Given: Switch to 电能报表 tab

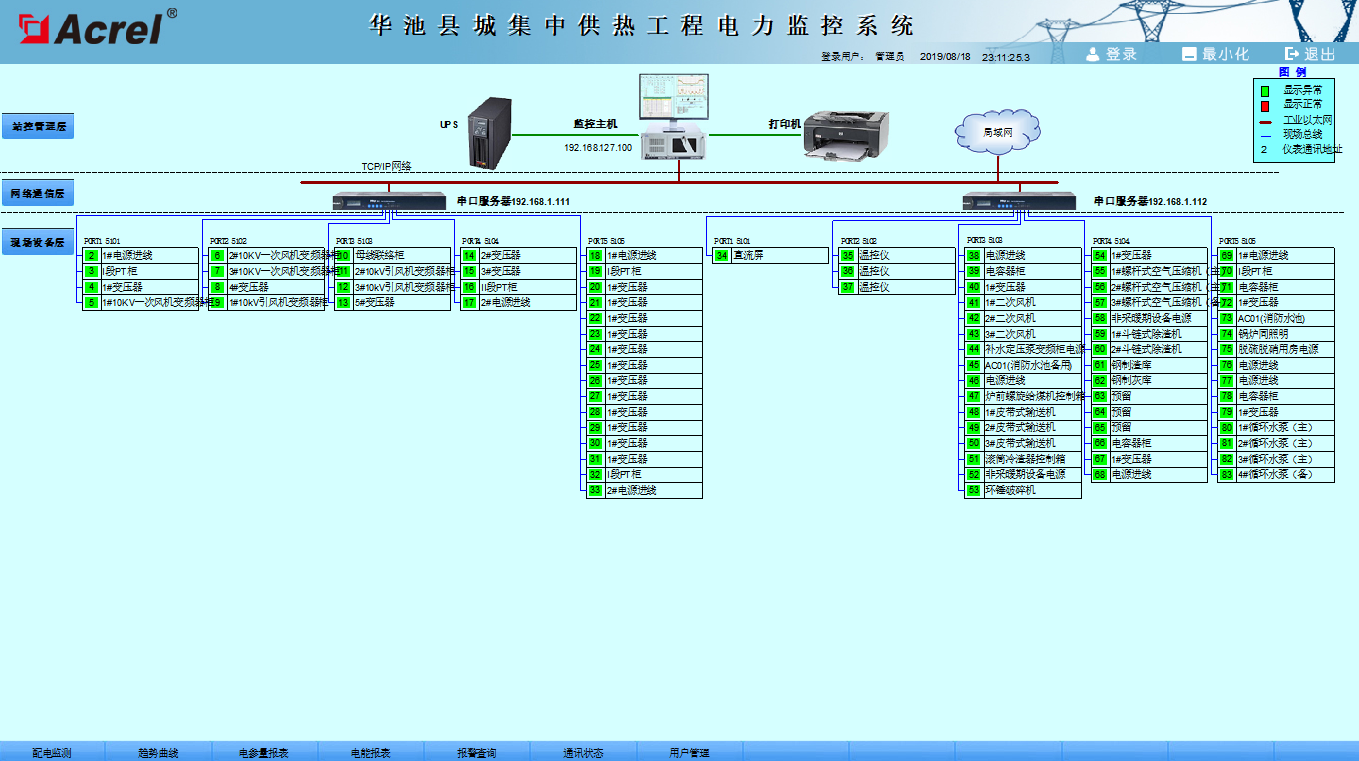Looking at the screenshot, I should coord(370,753).
